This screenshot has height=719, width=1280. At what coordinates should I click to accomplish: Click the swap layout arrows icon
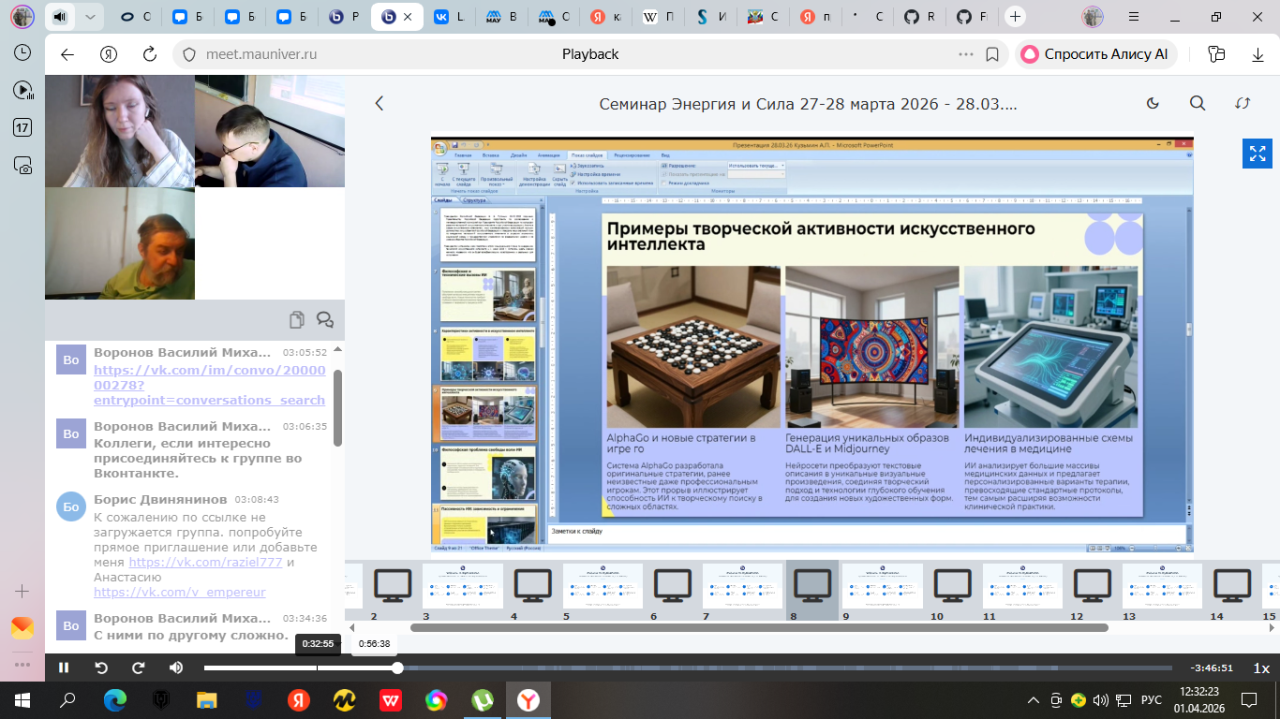coord(1243,103)
